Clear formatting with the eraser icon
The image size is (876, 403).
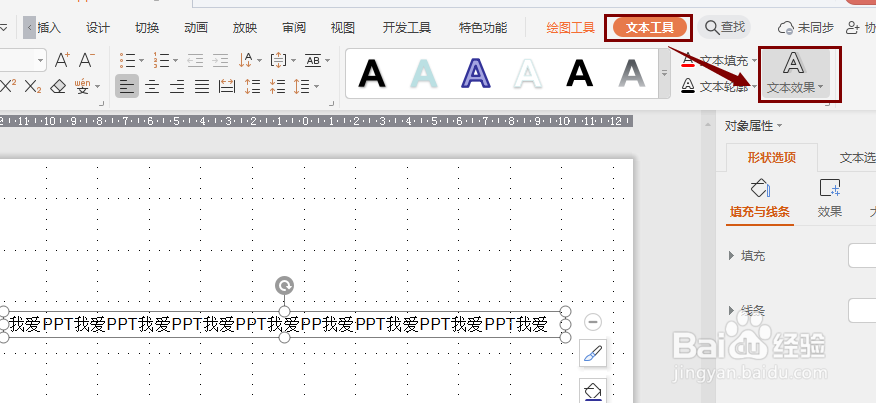click(58, 87)
